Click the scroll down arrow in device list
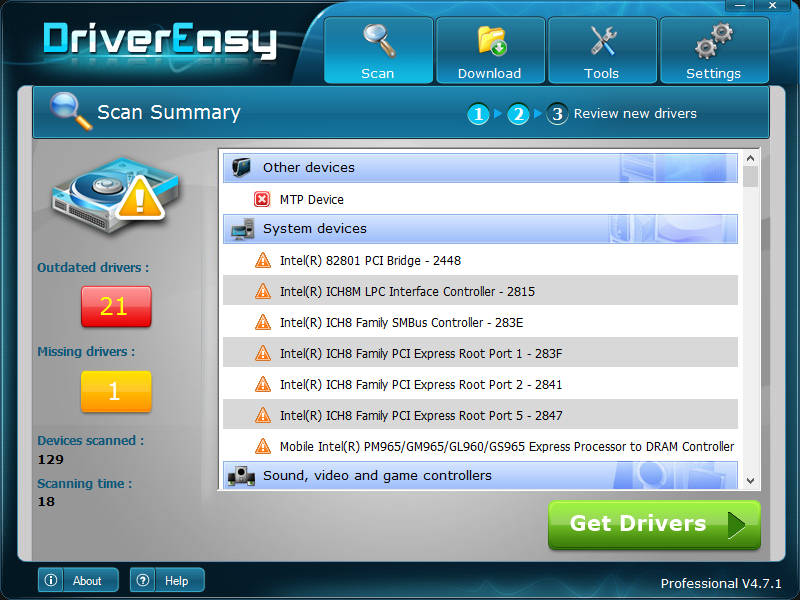Screen dimensions: 800x600 click(x=750, y=481)
